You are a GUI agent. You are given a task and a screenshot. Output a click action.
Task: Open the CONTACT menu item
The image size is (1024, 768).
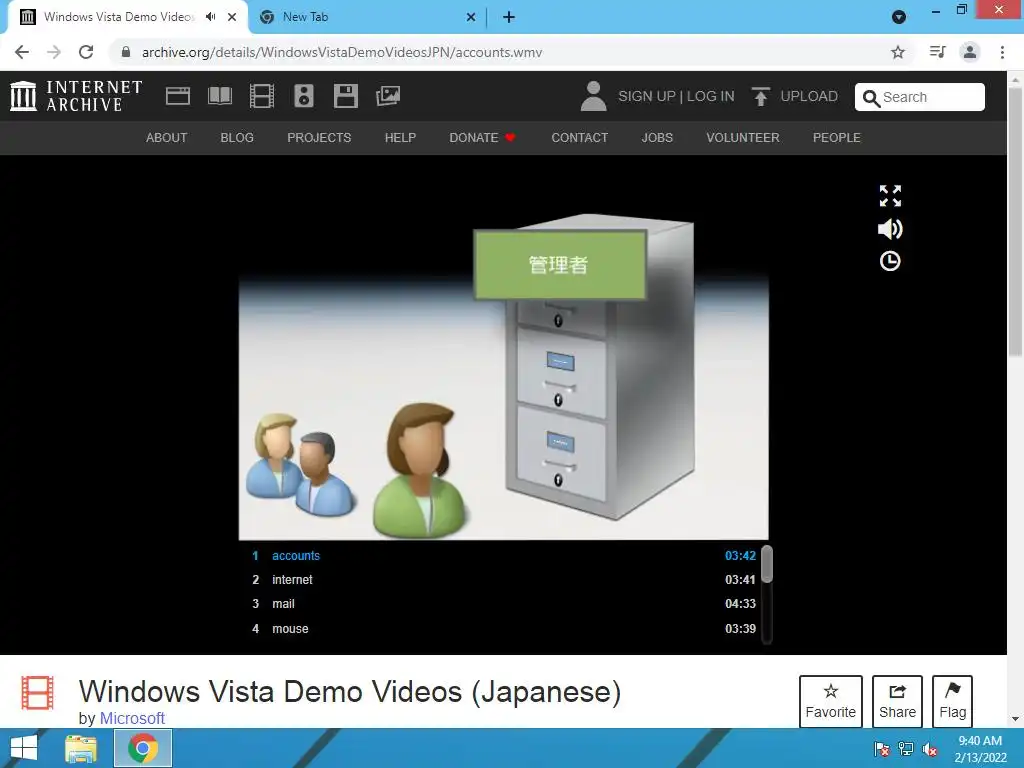pos(579,138)
